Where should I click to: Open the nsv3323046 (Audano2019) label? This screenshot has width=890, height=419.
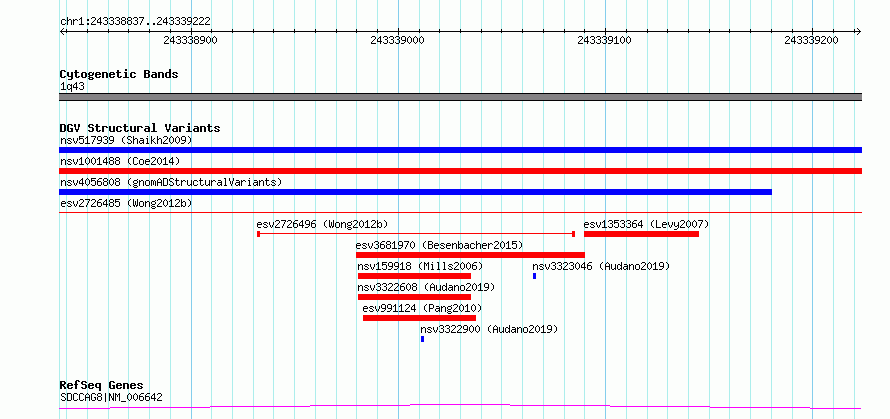[601, 266]
